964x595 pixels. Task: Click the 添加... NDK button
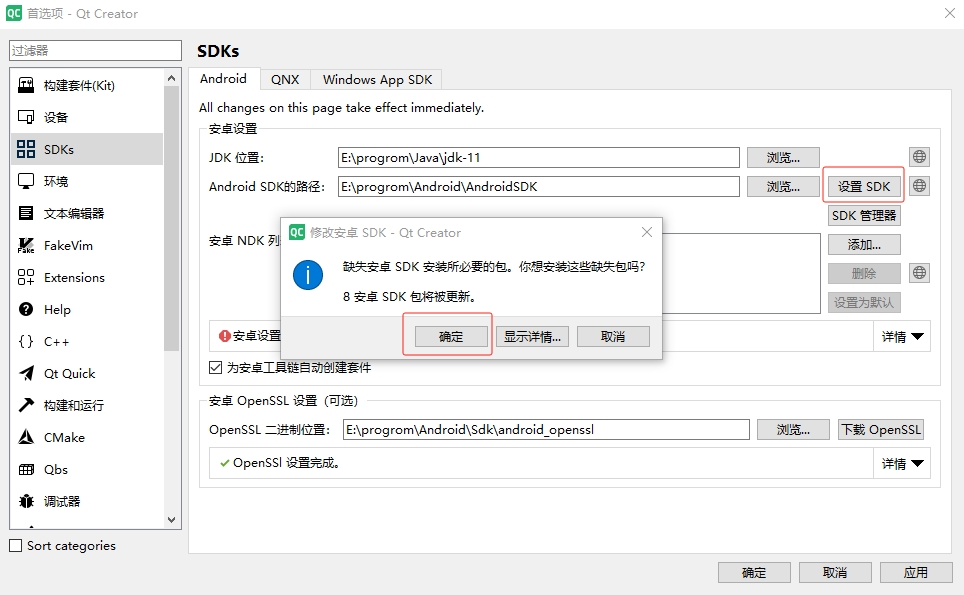pyautogui.click(x=864, y=245)
